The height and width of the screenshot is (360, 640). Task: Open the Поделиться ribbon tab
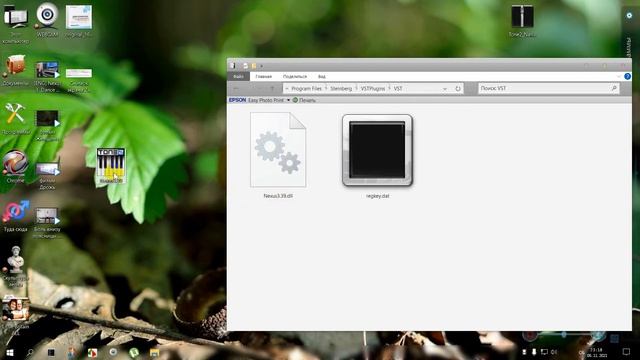tap(295, 76)
